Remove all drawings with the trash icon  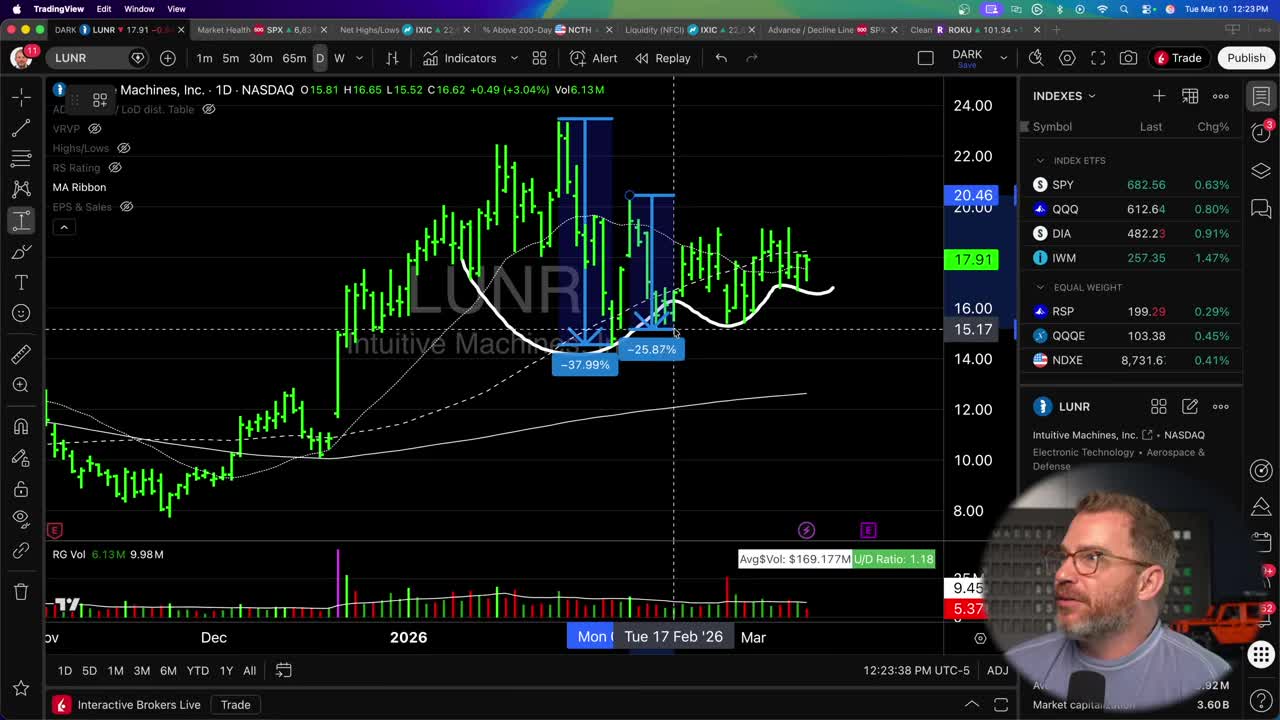point(20,591)
